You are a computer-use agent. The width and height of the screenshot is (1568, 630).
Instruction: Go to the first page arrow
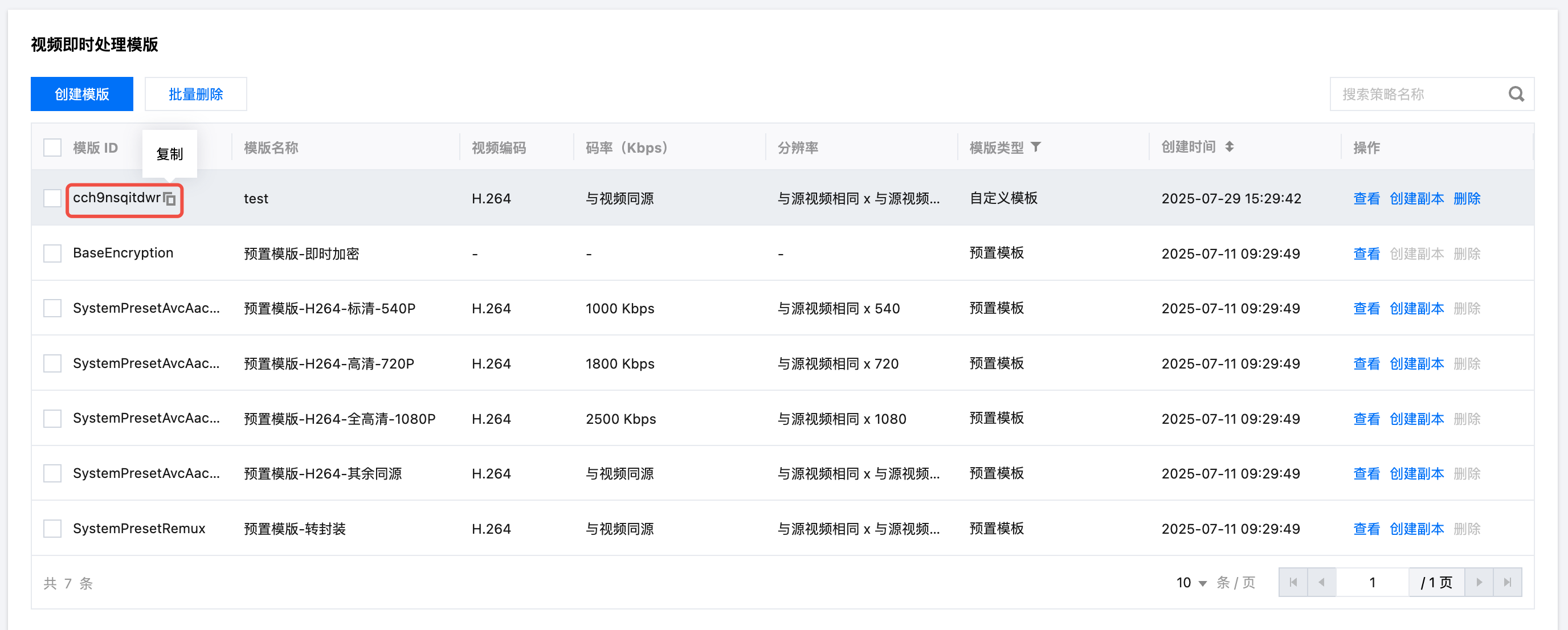[x=1293, y=582]
